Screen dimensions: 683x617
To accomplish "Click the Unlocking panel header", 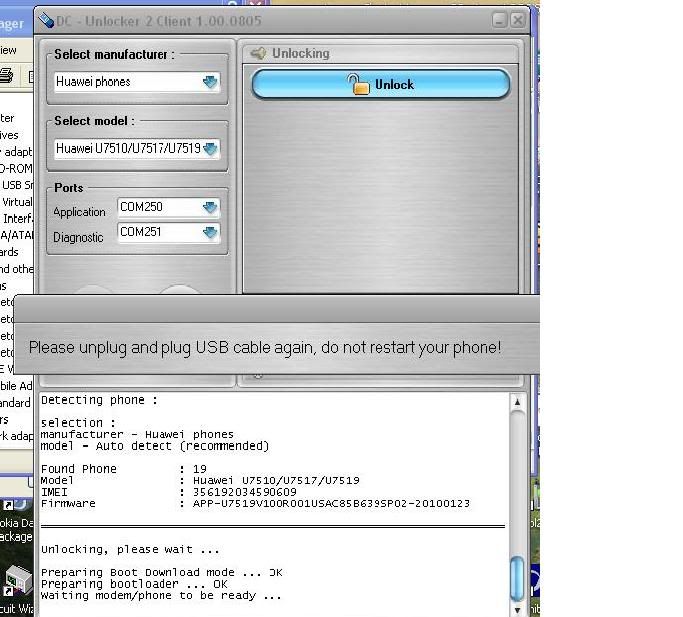I will (x=380, y=53).
